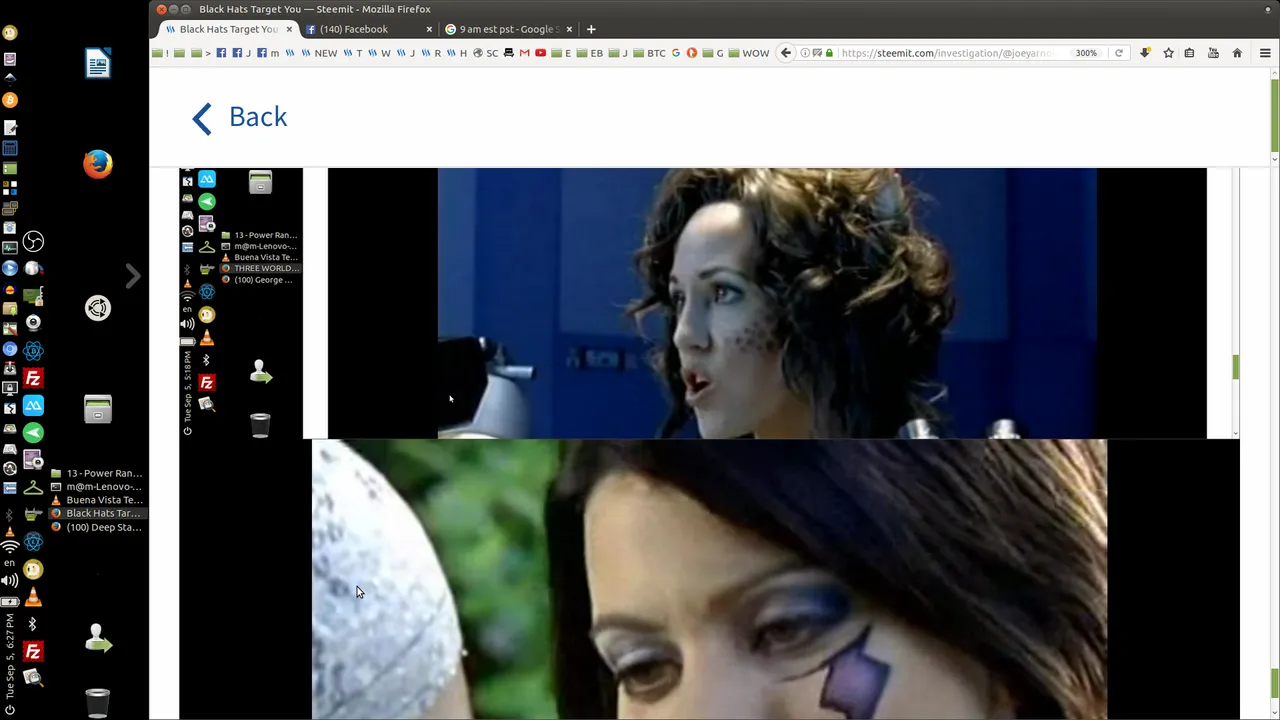Viewport: 1280px width, 720px height.
Task: Click the Back link with chevron
Action: [239, 117]
